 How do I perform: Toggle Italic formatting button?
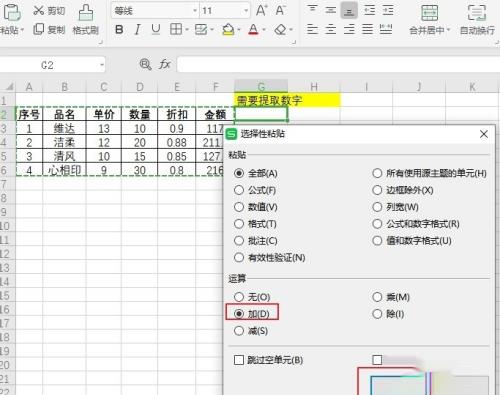[x=137, y=30]
